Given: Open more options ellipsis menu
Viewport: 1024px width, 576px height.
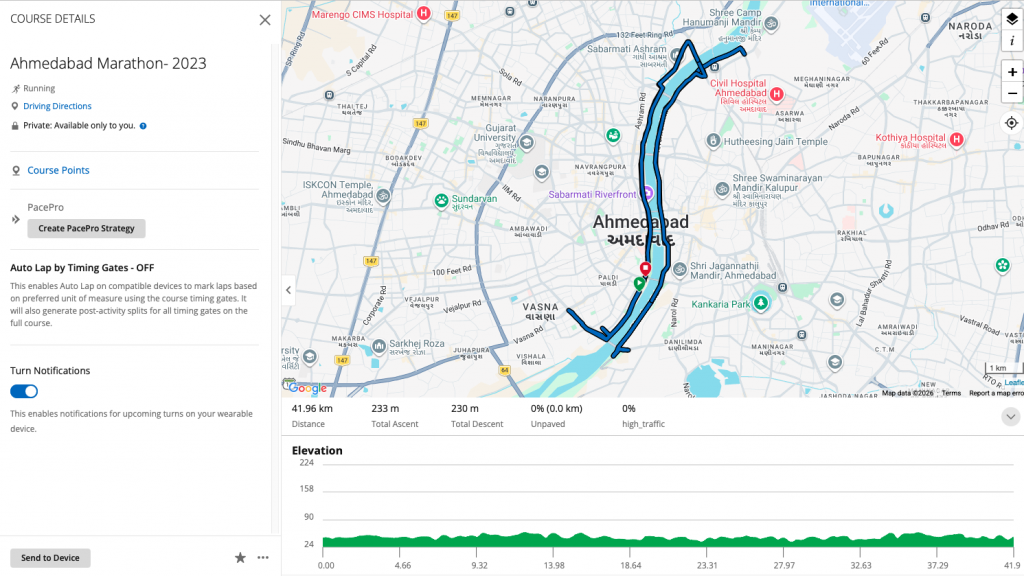Looking at the screenshot, I should (x=263, y=558).
